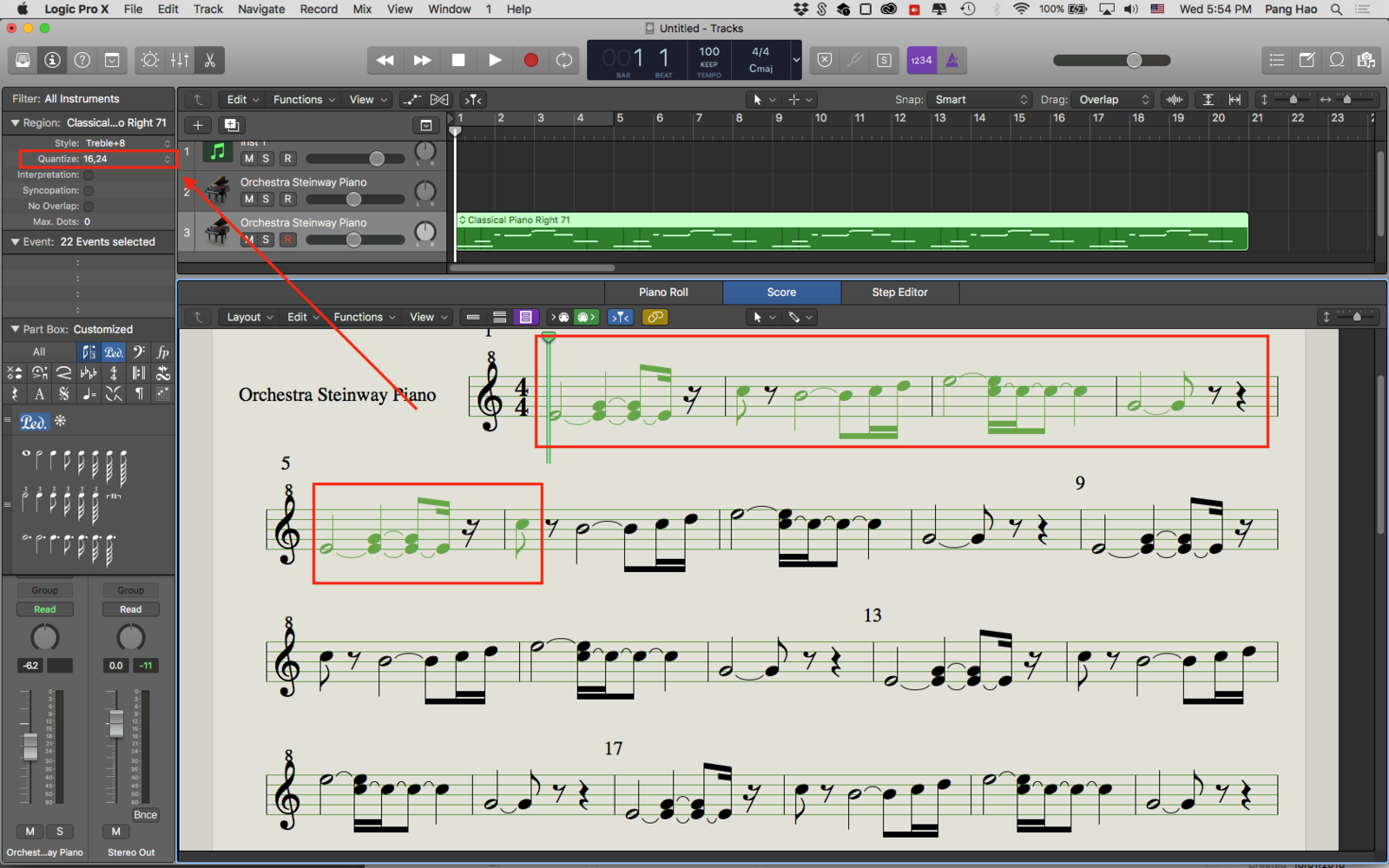The height and width of the screenshot is (868, 1389).
Task: Select the bass clef group in Part Box
Action: point(138,352)
